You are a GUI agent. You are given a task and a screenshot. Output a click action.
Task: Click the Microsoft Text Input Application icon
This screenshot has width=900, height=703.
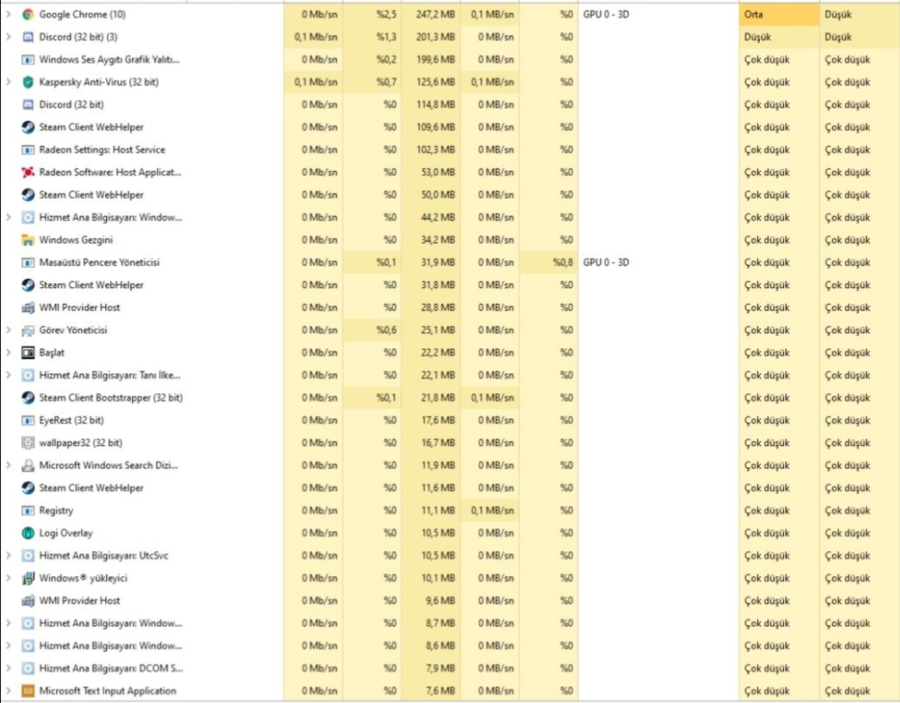tap(28, 691)
